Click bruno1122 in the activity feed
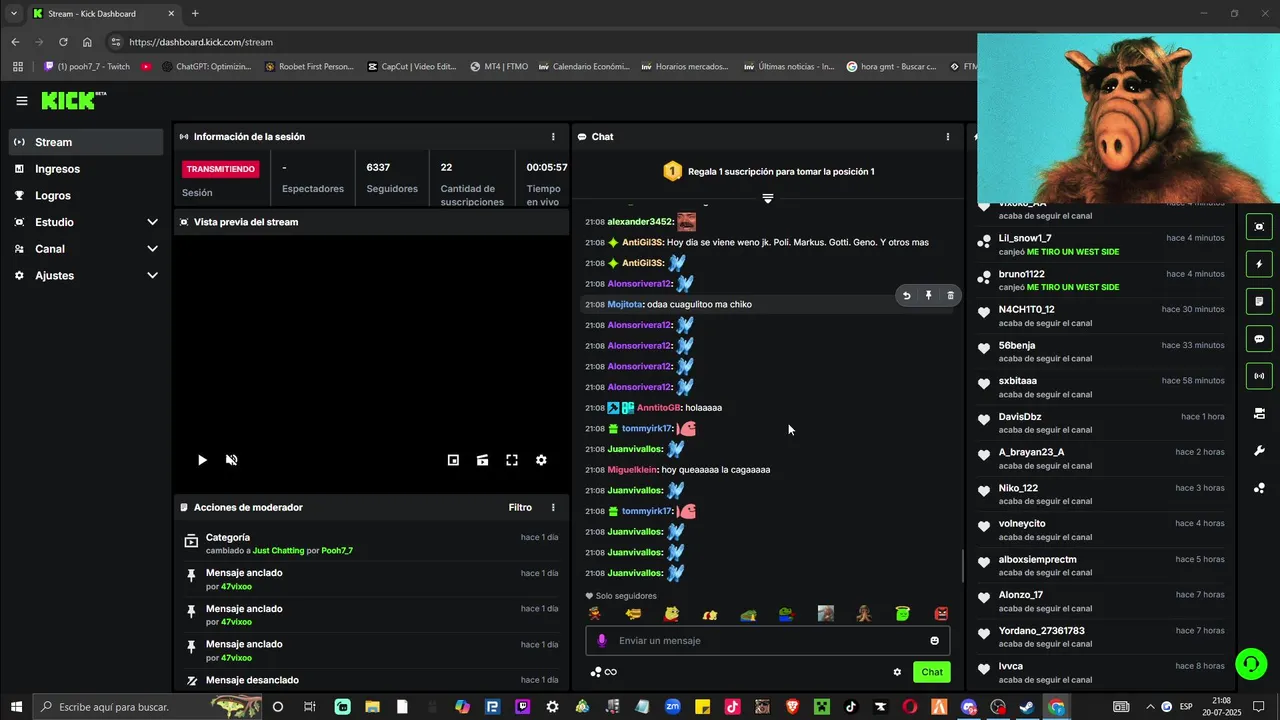 point(1021,274)
